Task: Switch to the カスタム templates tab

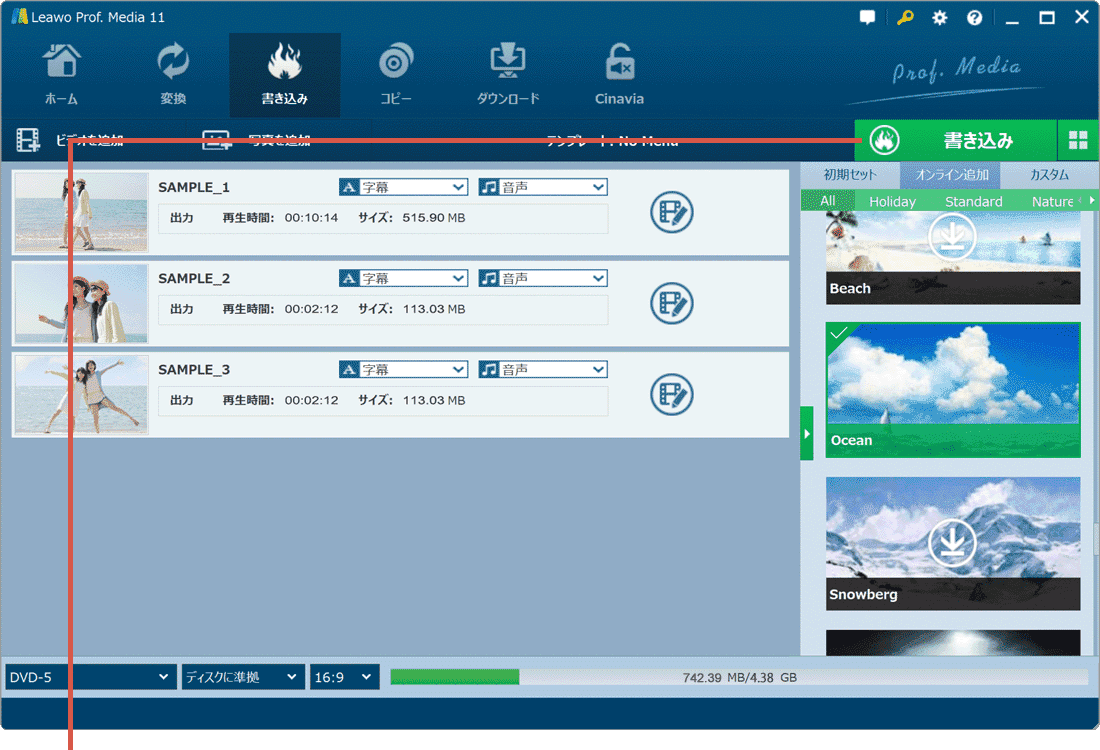Action: [x=1049, y=174]
